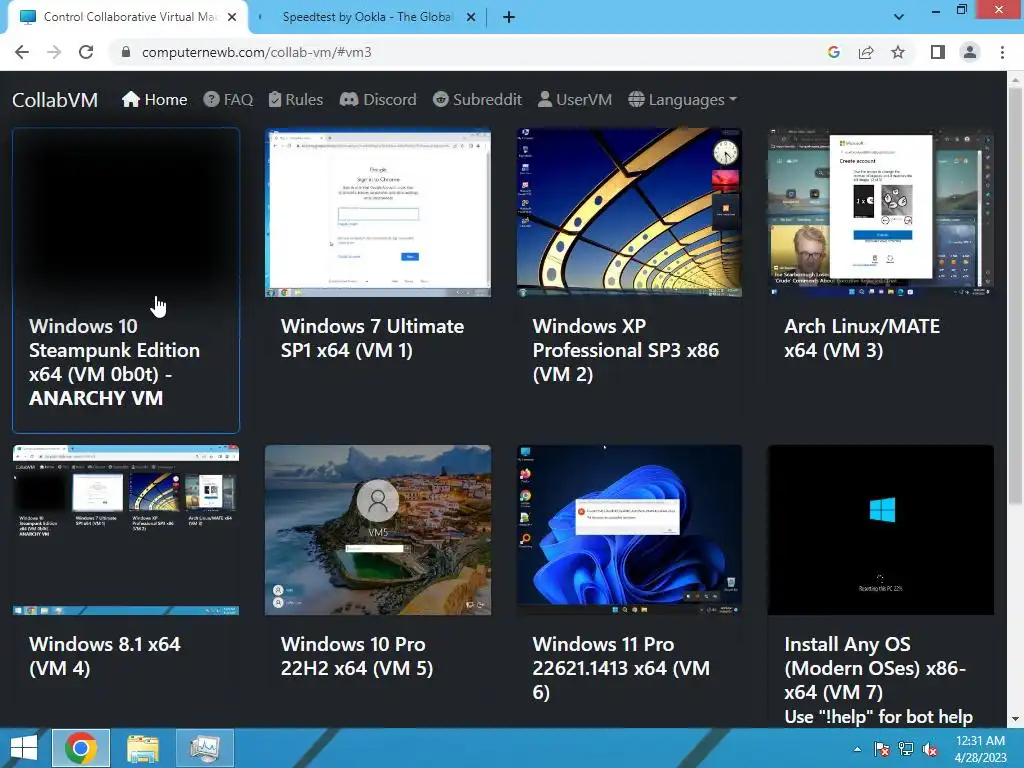Viewport: 1024px width, 768px height.
Task: Open the Google icon in address bar
Action: click(x=834, y=52)
